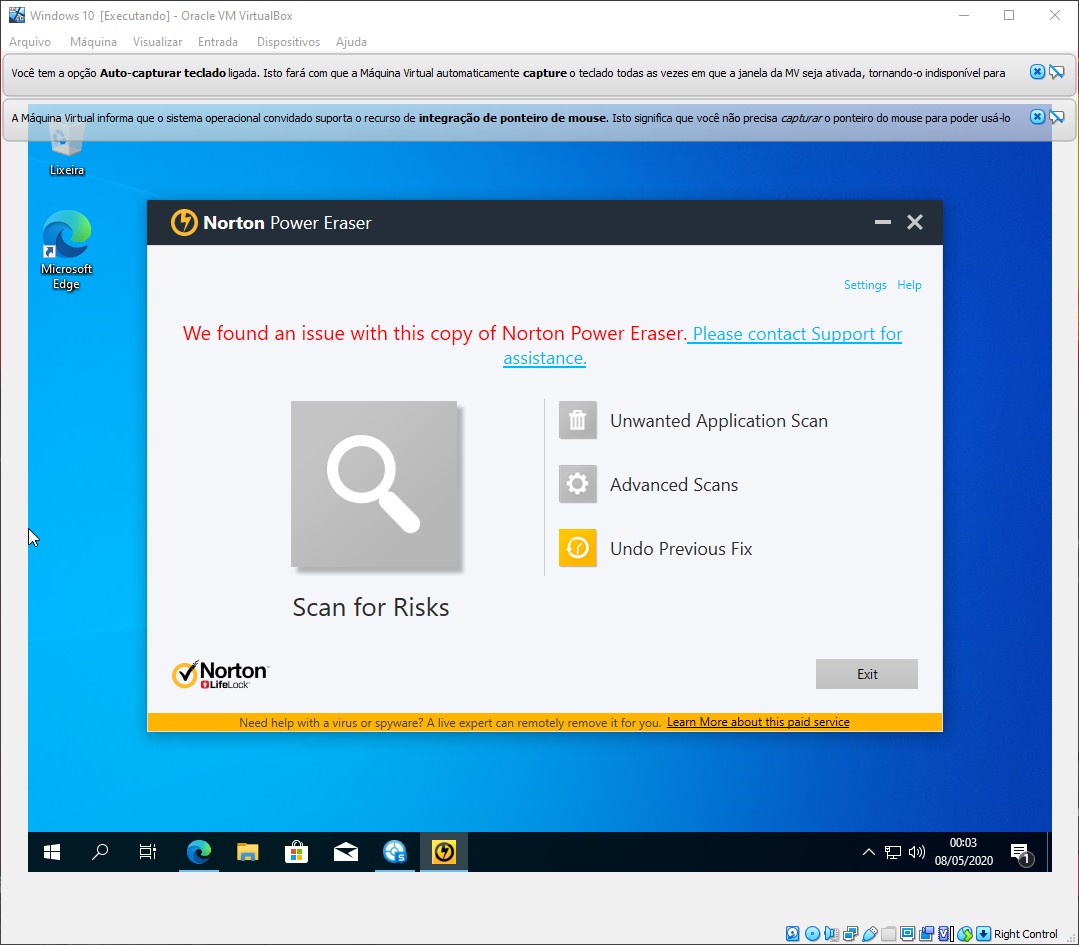Open Learn More about this paid service

coord(758,722)
